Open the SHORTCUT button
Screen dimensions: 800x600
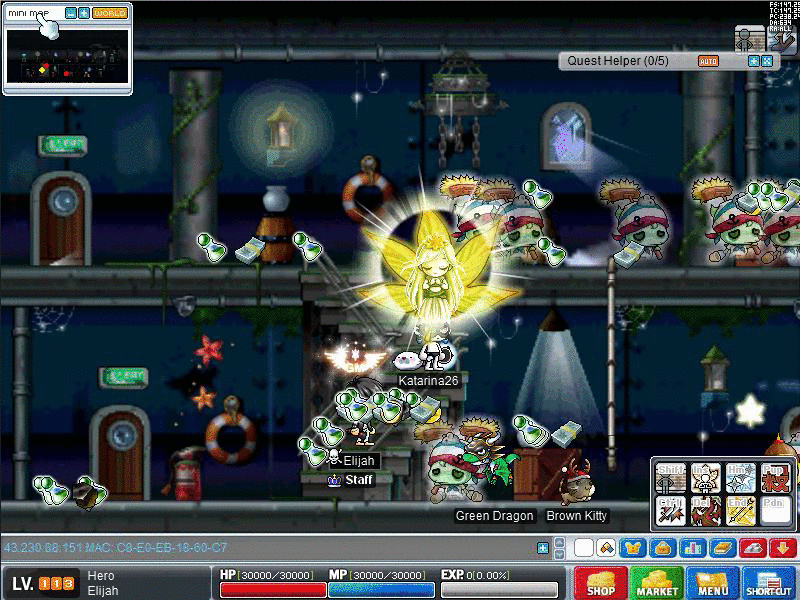[769, 583]
